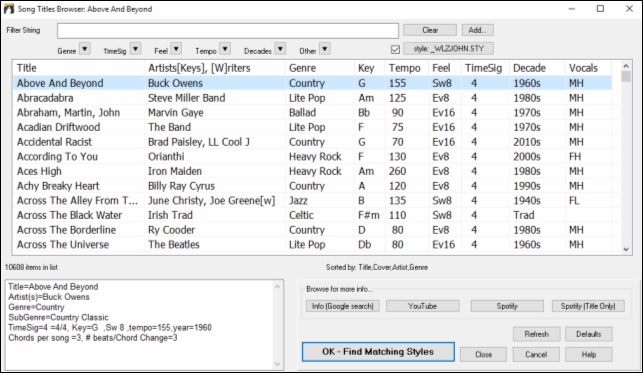Click the Spotify (Title Only) button
Screen dimensions: 643x373
pos(588,306)
